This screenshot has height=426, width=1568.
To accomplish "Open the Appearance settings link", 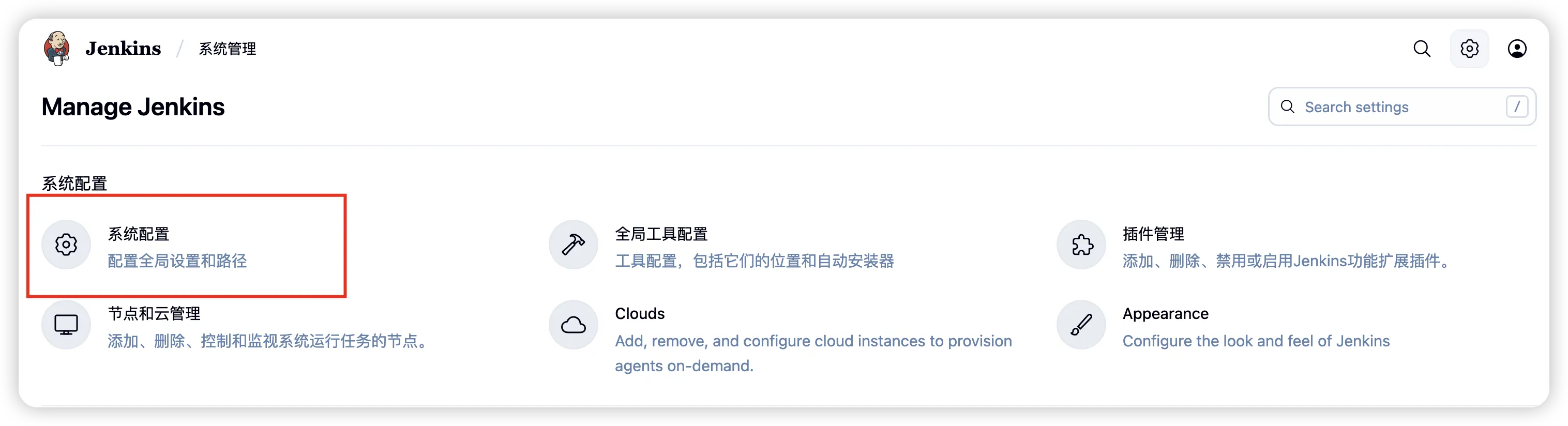I will (x=1166, y=313).
